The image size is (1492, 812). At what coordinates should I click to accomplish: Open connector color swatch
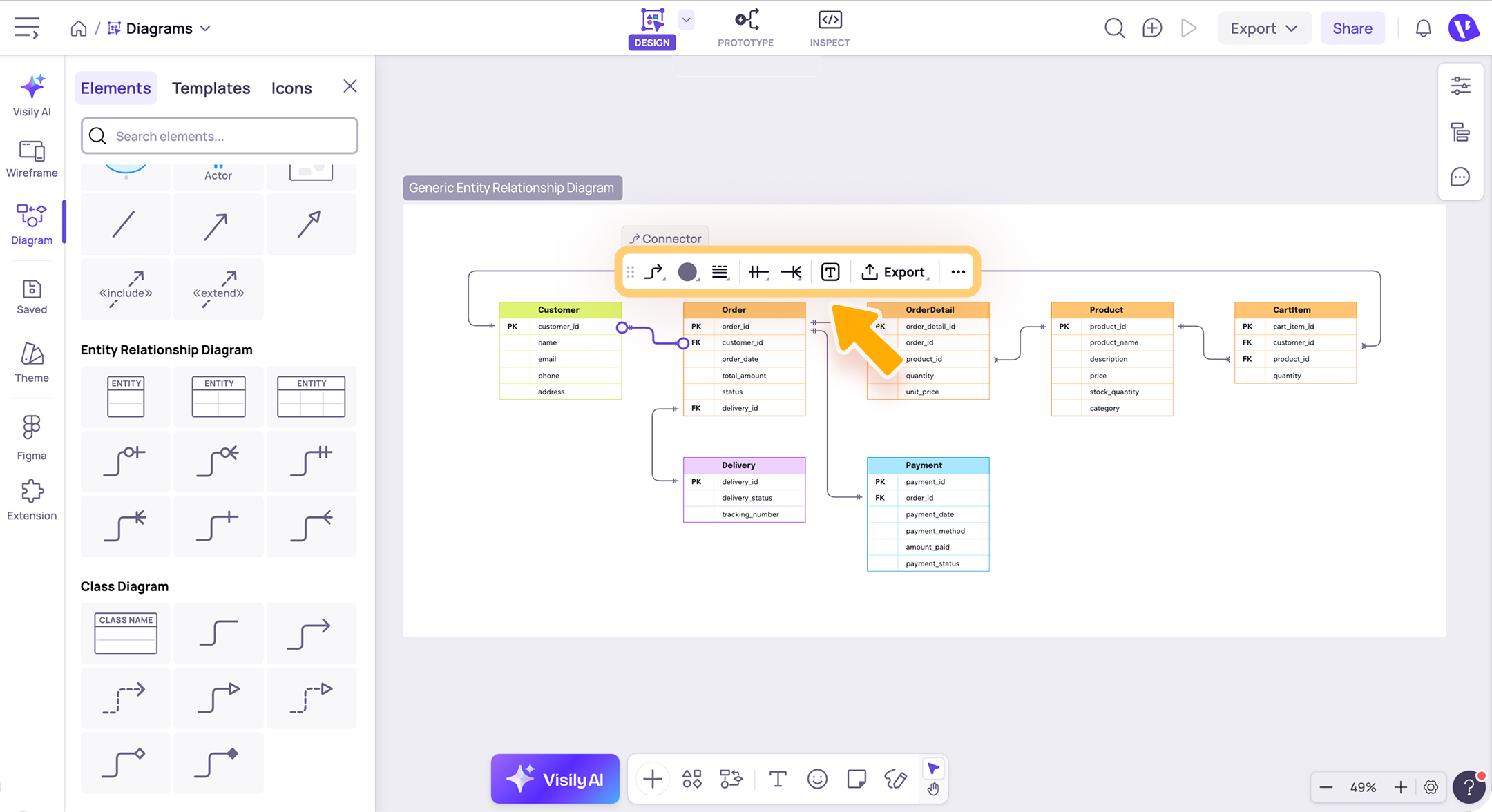click(x=688, y=272)
